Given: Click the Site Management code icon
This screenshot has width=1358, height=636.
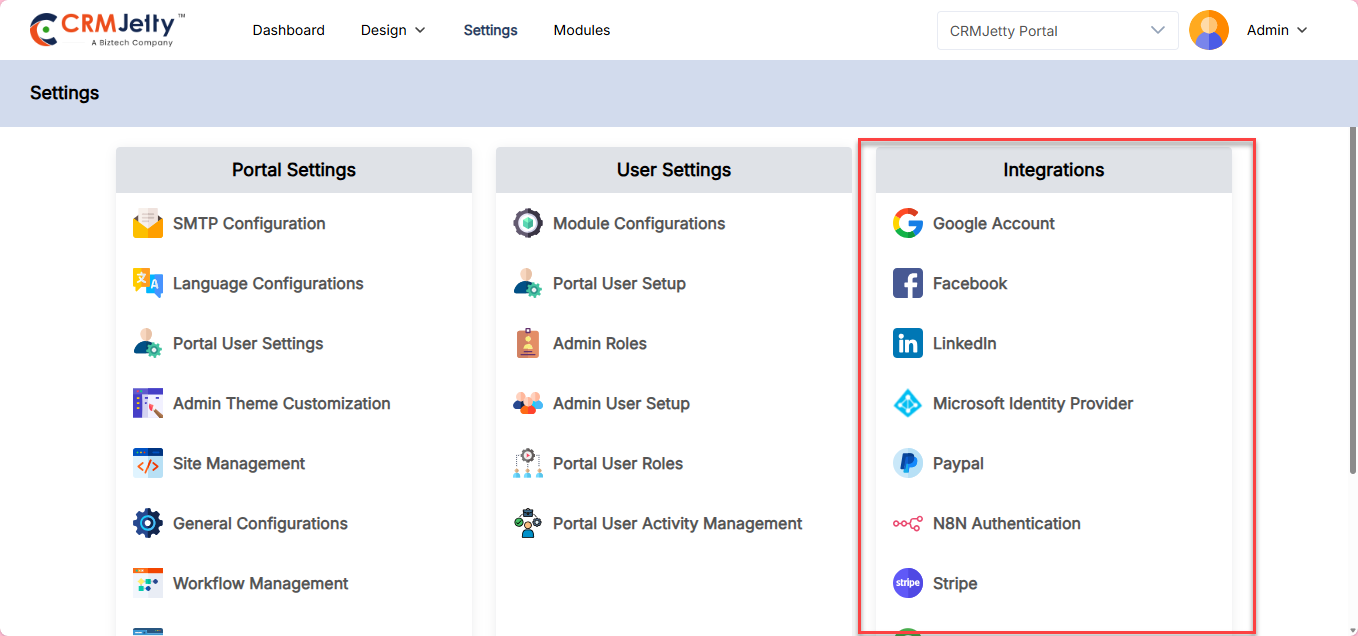Looking at the screenshot, I should click(148, 463).
